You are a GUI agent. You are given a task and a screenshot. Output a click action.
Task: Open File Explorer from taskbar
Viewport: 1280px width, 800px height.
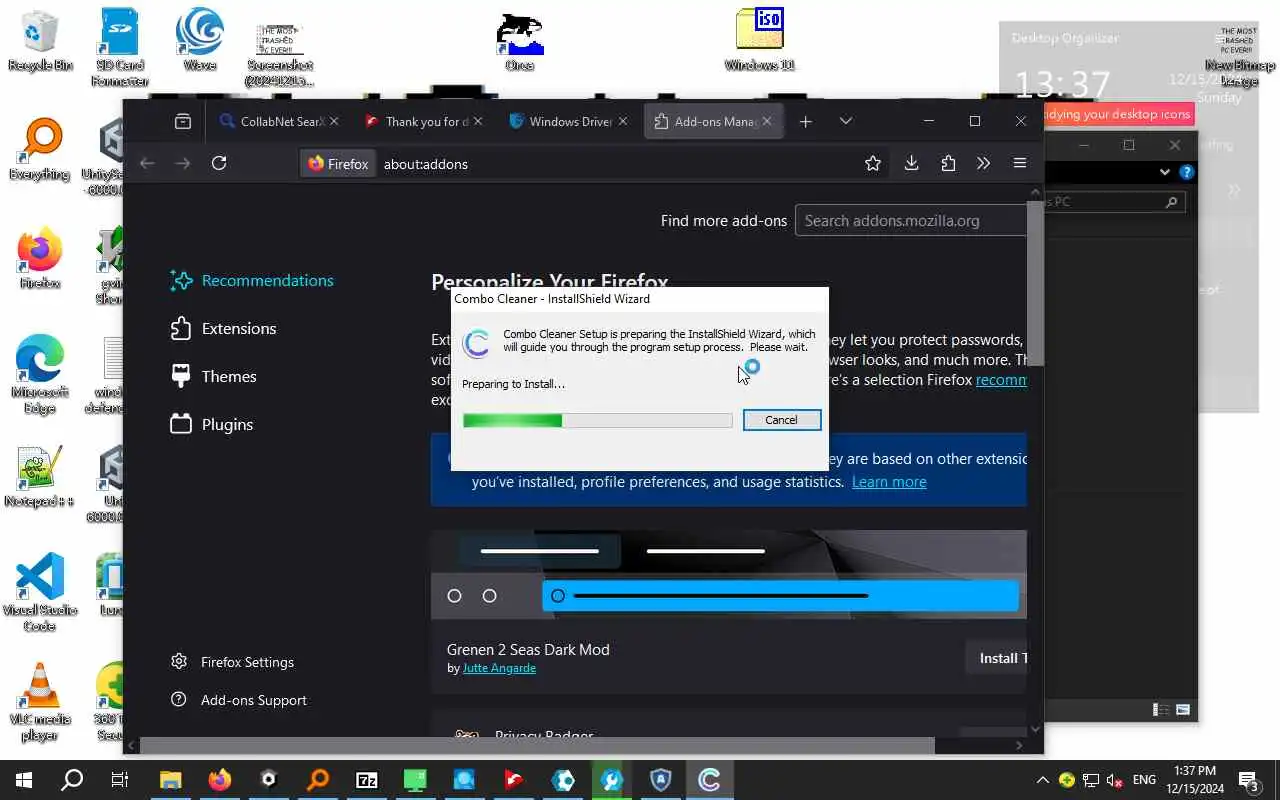pos(170,780)
